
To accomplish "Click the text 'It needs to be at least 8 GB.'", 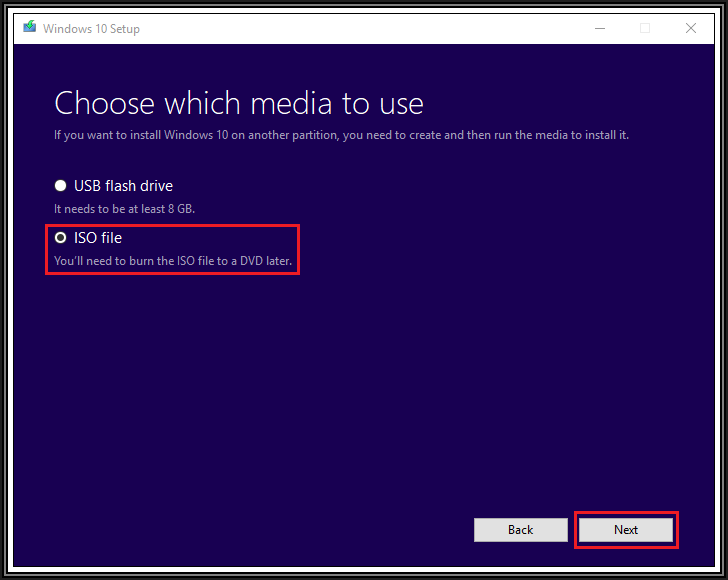I will point(124,209).
